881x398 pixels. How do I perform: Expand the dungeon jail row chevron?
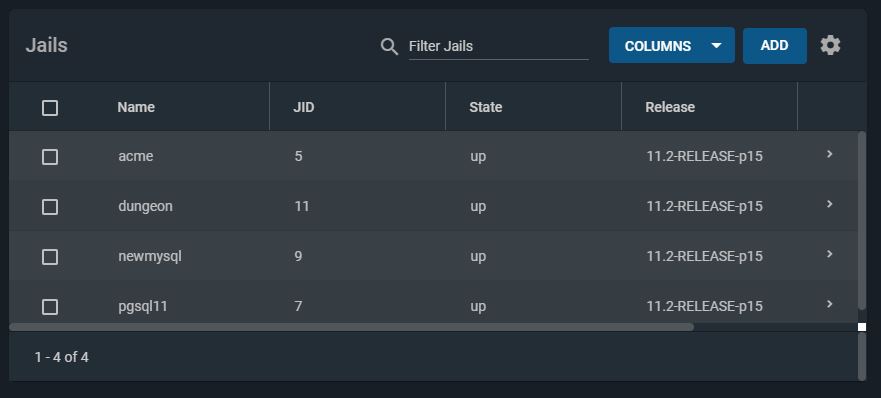[x=829, y=204]
